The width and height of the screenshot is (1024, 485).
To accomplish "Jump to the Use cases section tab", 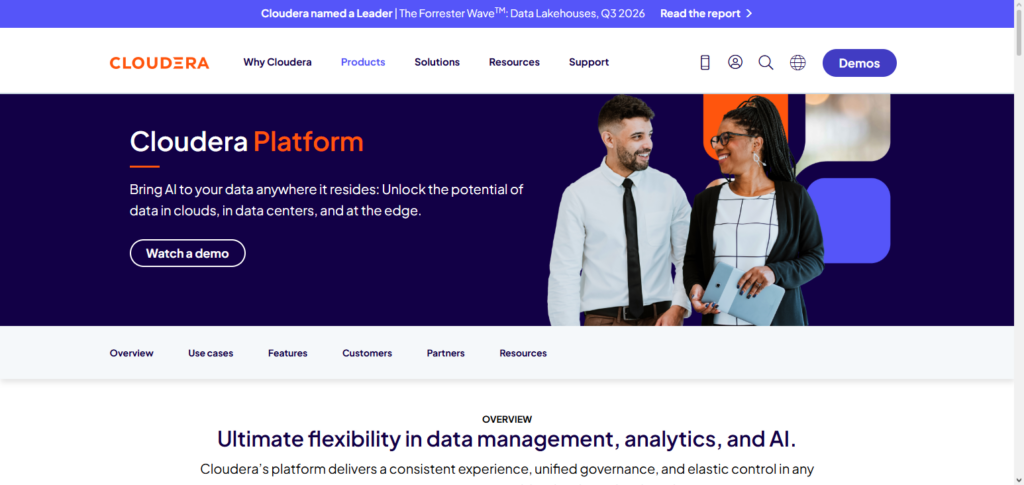I will 210,353.
